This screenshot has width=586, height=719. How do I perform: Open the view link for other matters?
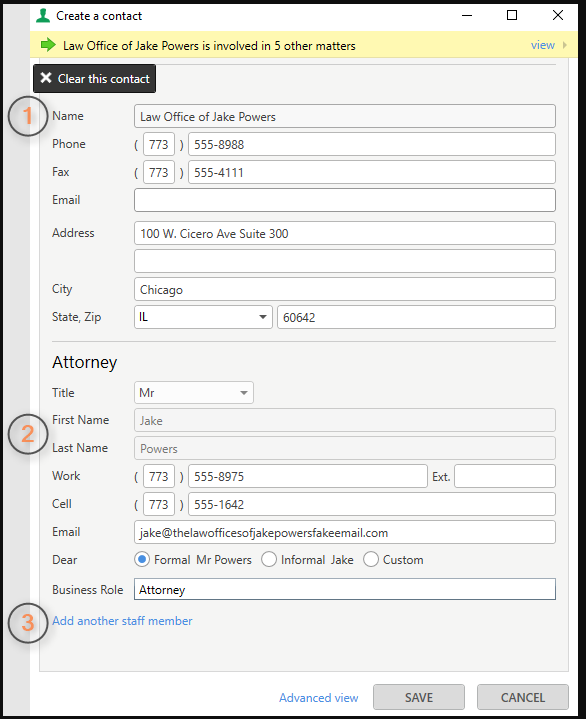click(x=542, y=45)
